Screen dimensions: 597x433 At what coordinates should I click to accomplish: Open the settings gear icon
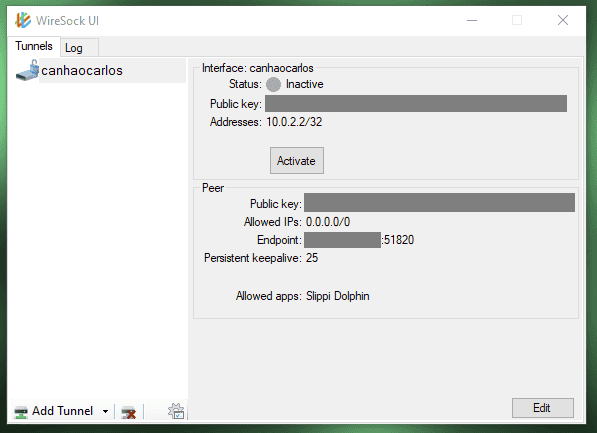tap(176, 411)
